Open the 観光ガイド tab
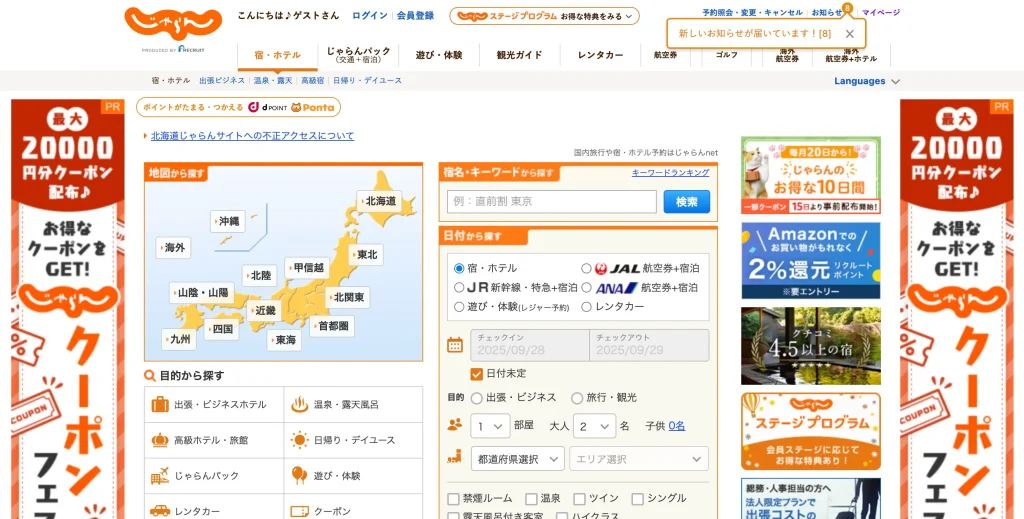 tap(519, 55)
